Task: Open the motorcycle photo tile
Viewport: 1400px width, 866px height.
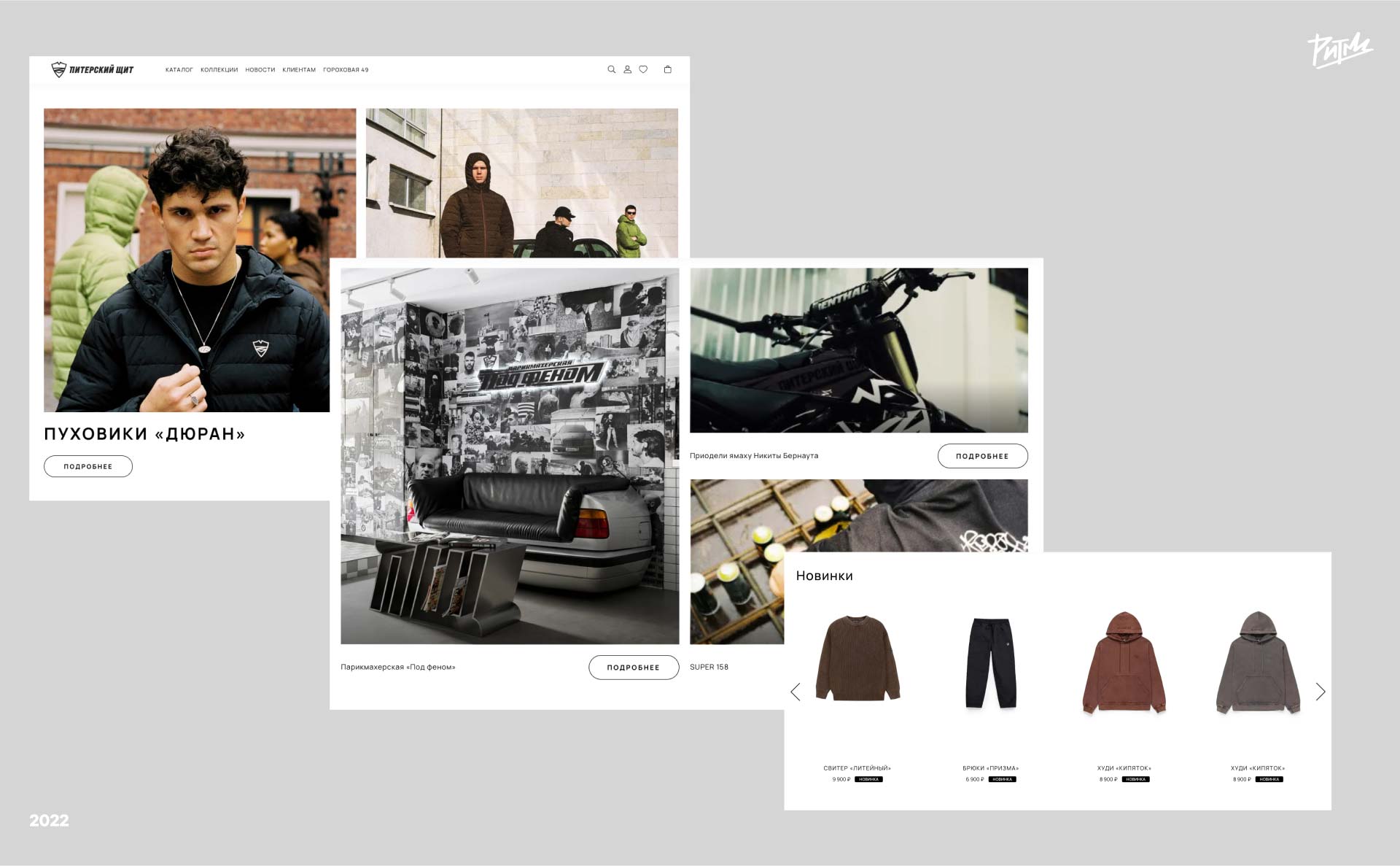Action: (858, 349)
